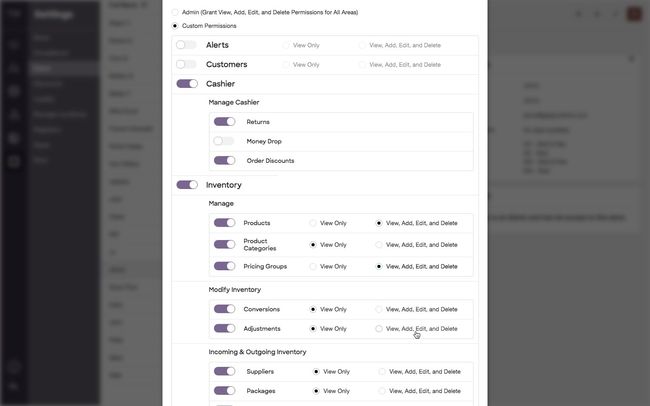Set Product Categories to View, Add, Edit, and Delete

(378, 245)
